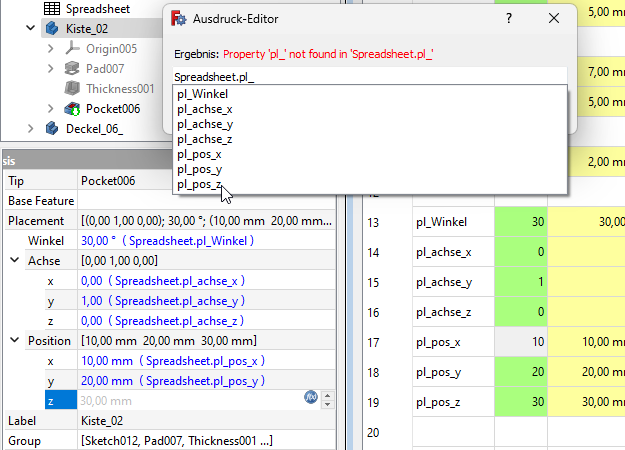Image resolution: width=625 pixels, height=450 pixels.
Task: Collapse the Achse property group
Action: coord(14,260)
